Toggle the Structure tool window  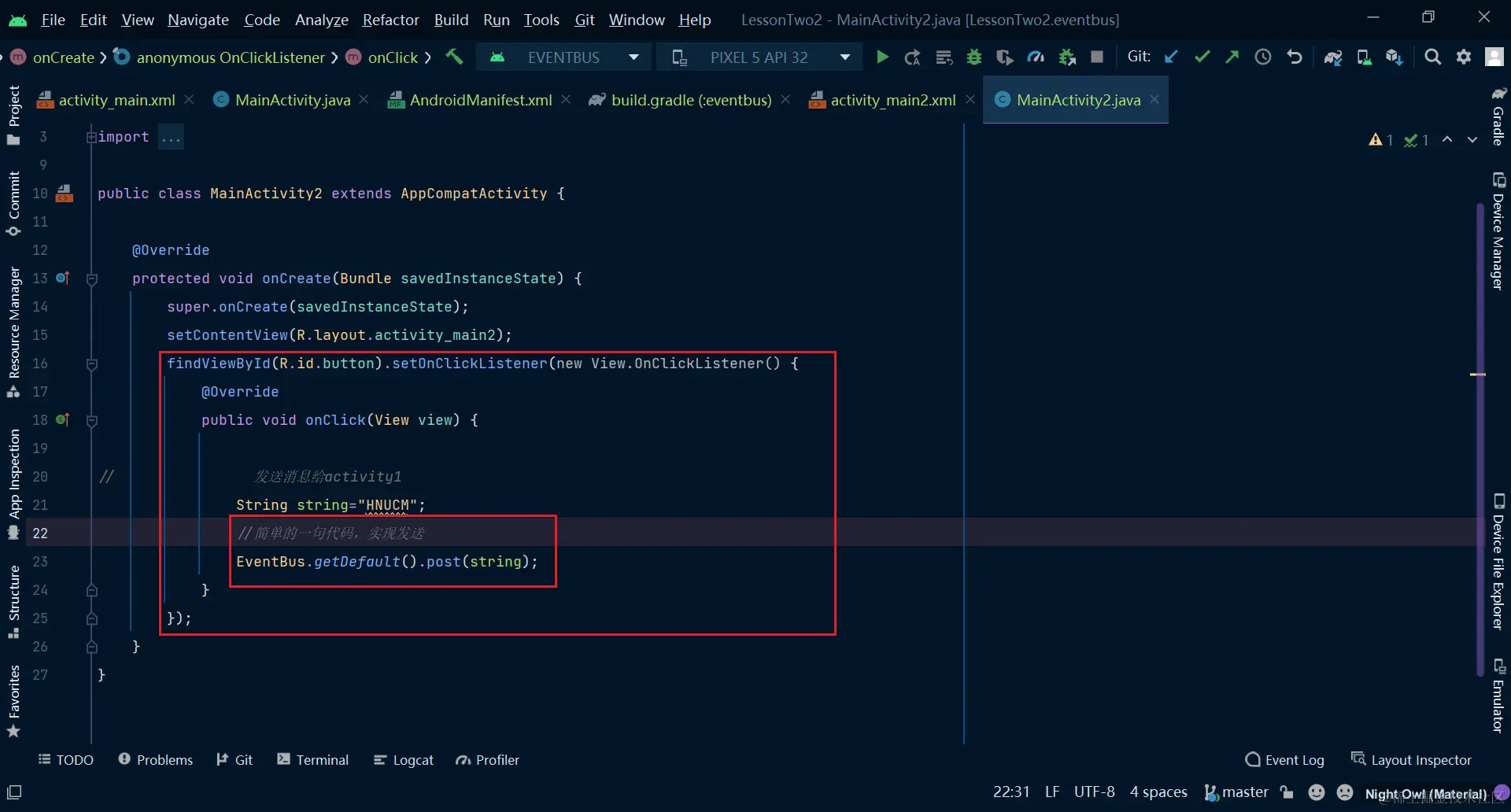pyautogui.click(x=13, y=601)
